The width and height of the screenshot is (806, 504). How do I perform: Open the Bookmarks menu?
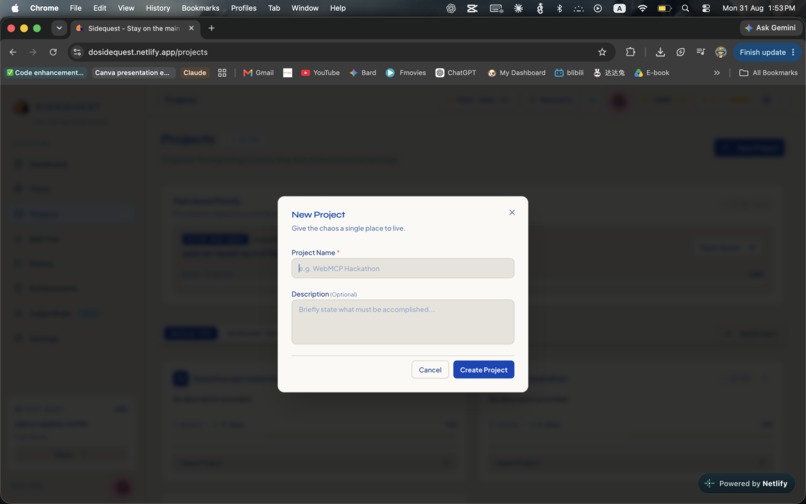(x=200, y=8)
